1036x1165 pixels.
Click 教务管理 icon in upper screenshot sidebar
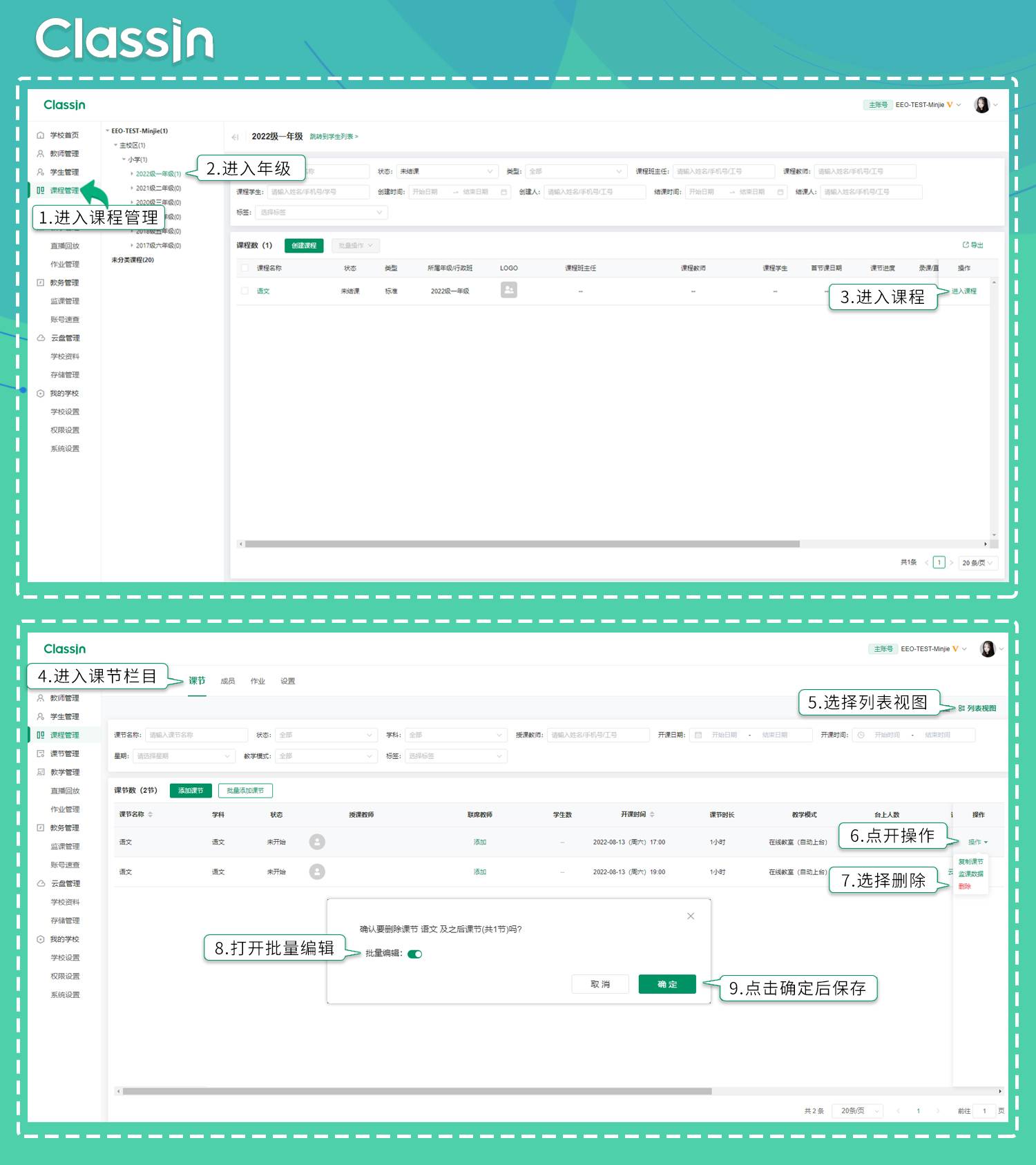41,282
